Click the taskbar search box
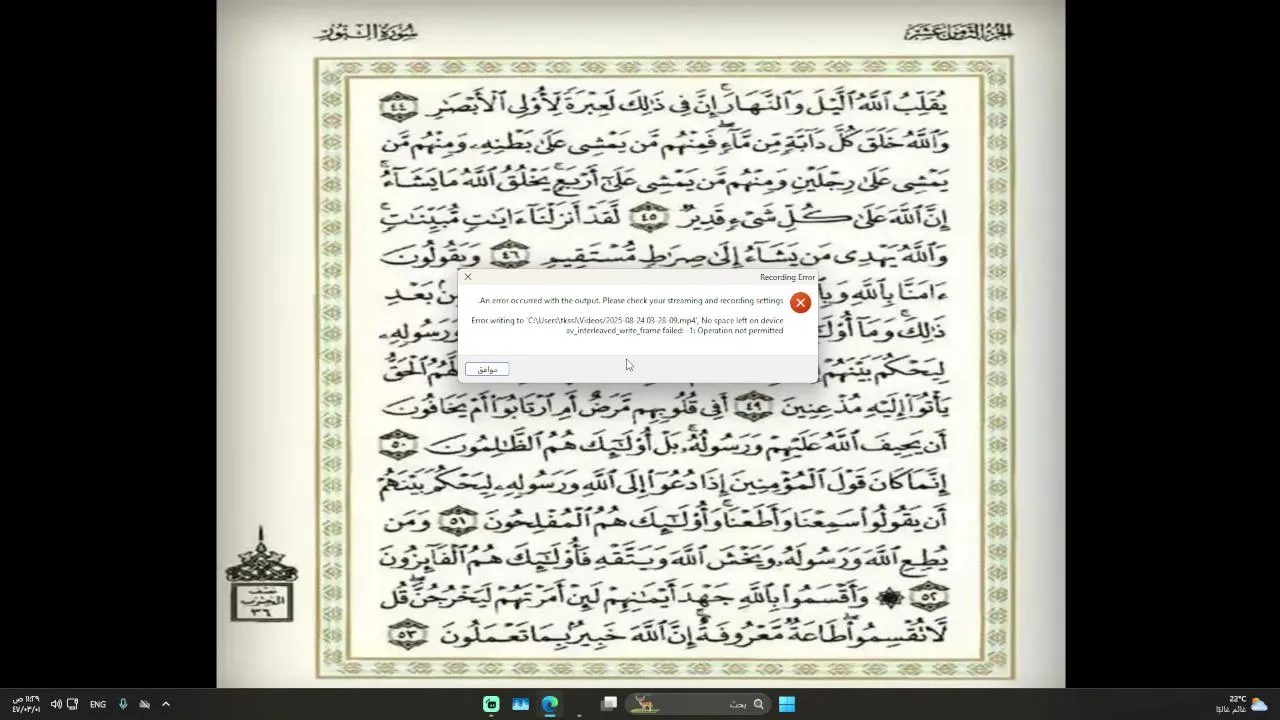 [697, 704]
